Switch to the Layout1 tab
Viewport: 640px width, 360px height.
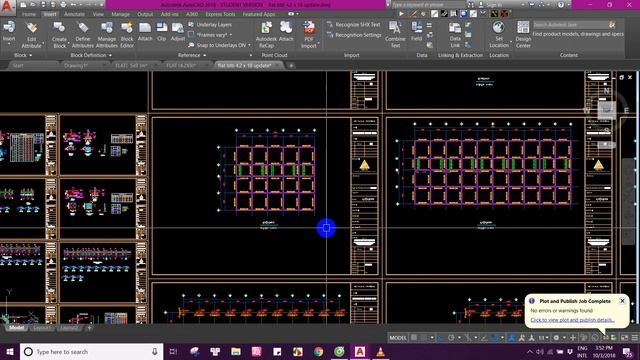coord(42,328)
